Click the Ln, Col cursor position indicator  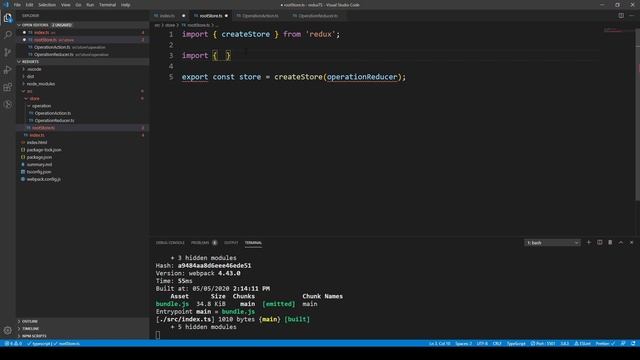(440, 344)
